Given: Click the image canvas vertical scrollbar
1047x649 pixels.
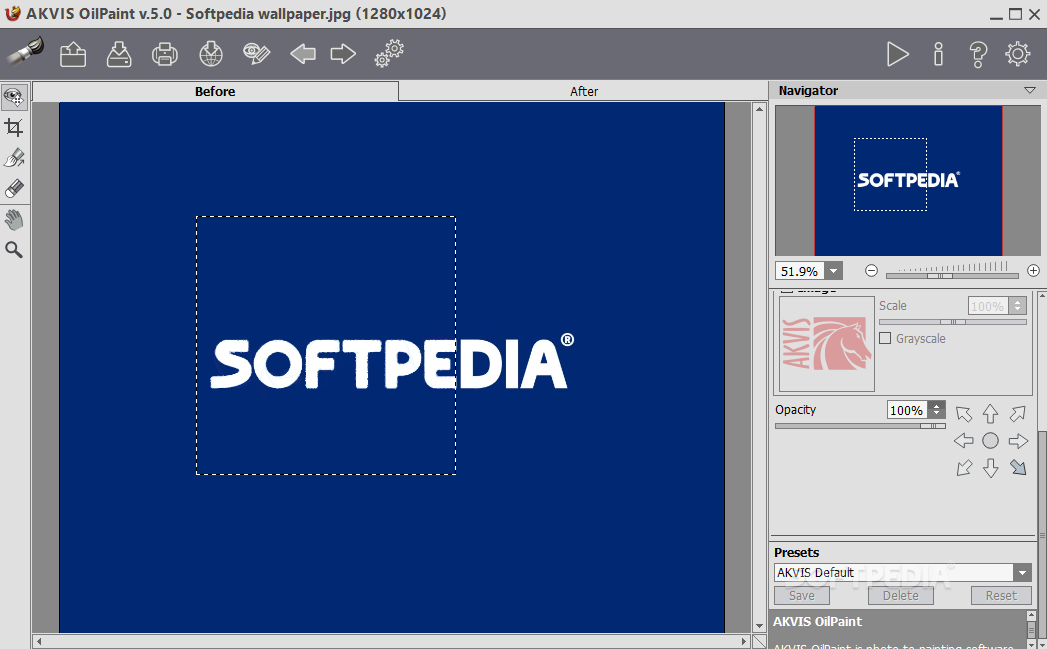Looking at the screenshot, I should (x=759, y=367).
